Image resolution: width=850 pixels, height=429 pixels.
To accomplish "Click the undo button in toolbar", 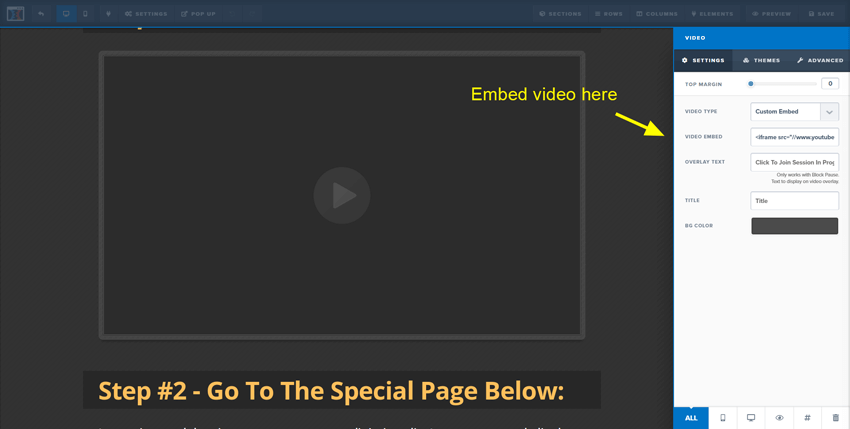I will (233, 14).
